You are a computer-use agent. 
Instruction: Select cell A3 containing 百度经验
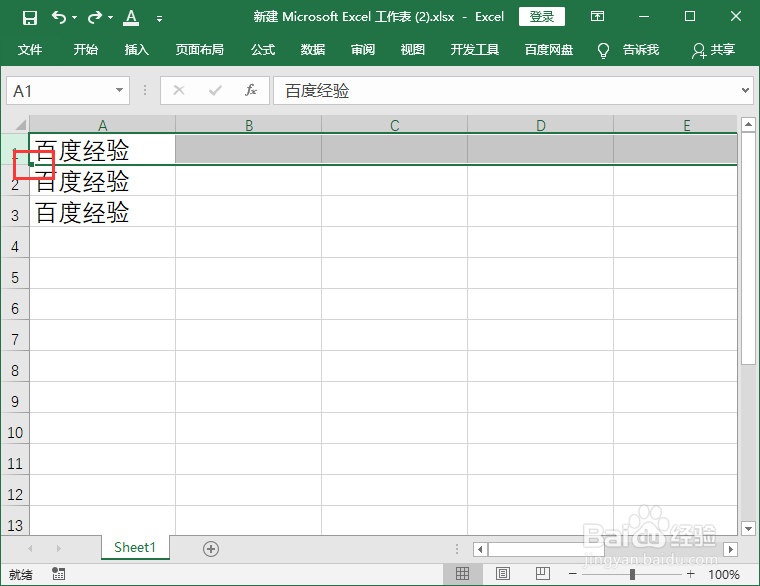point(102,212)
